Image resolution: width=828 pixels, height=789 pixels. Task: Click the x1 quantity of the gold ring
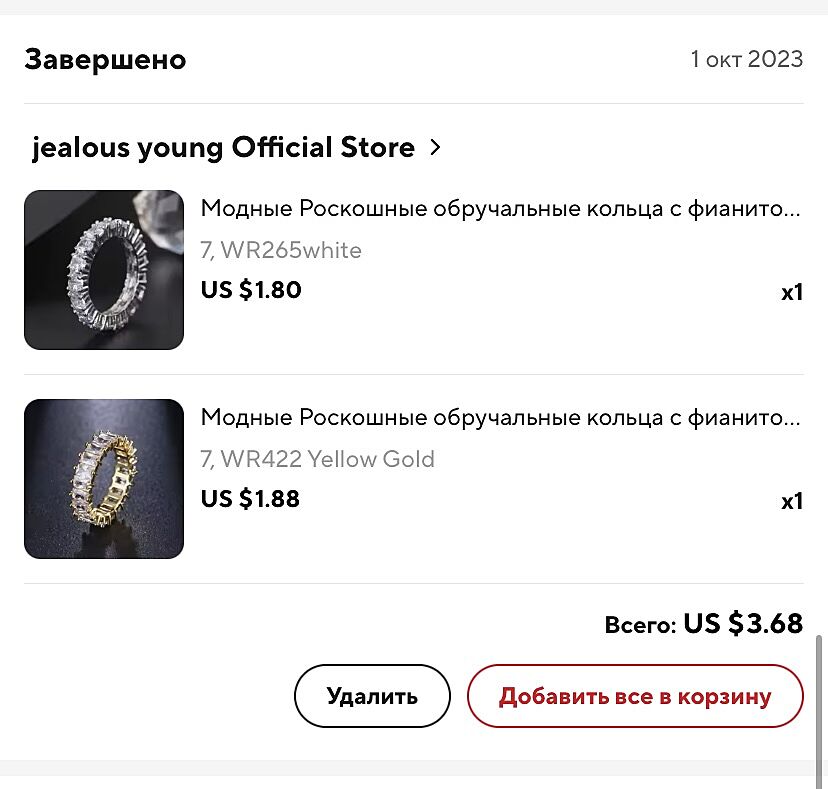[792, 501]
